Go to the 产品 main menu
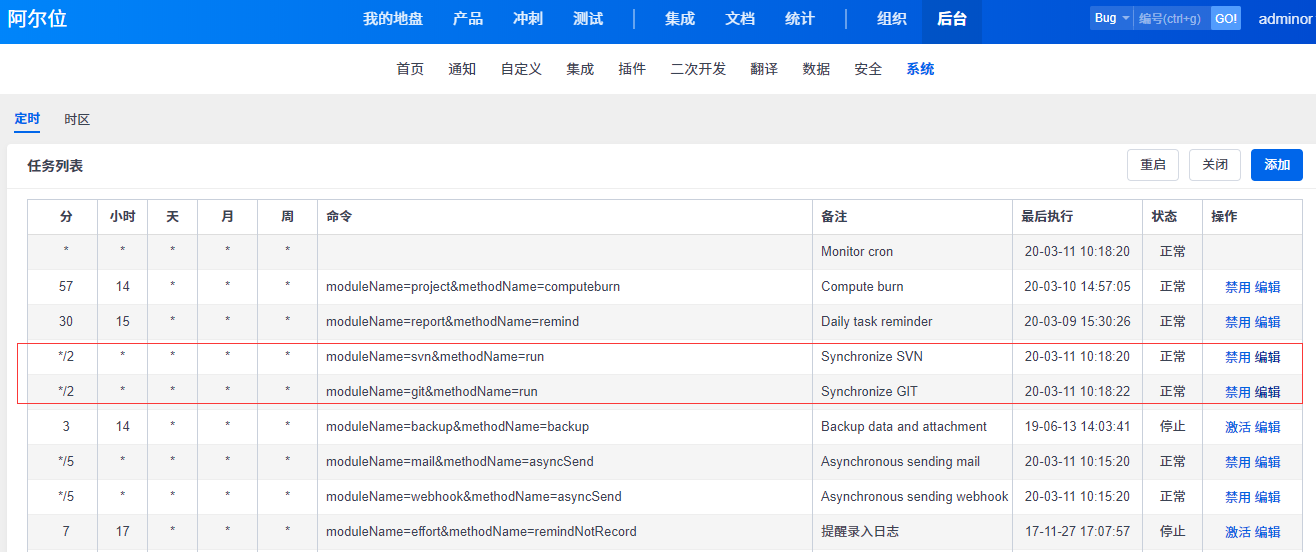Image resolution: width=1316 pixels, height=552 pixels. click(x=468, y=19)
